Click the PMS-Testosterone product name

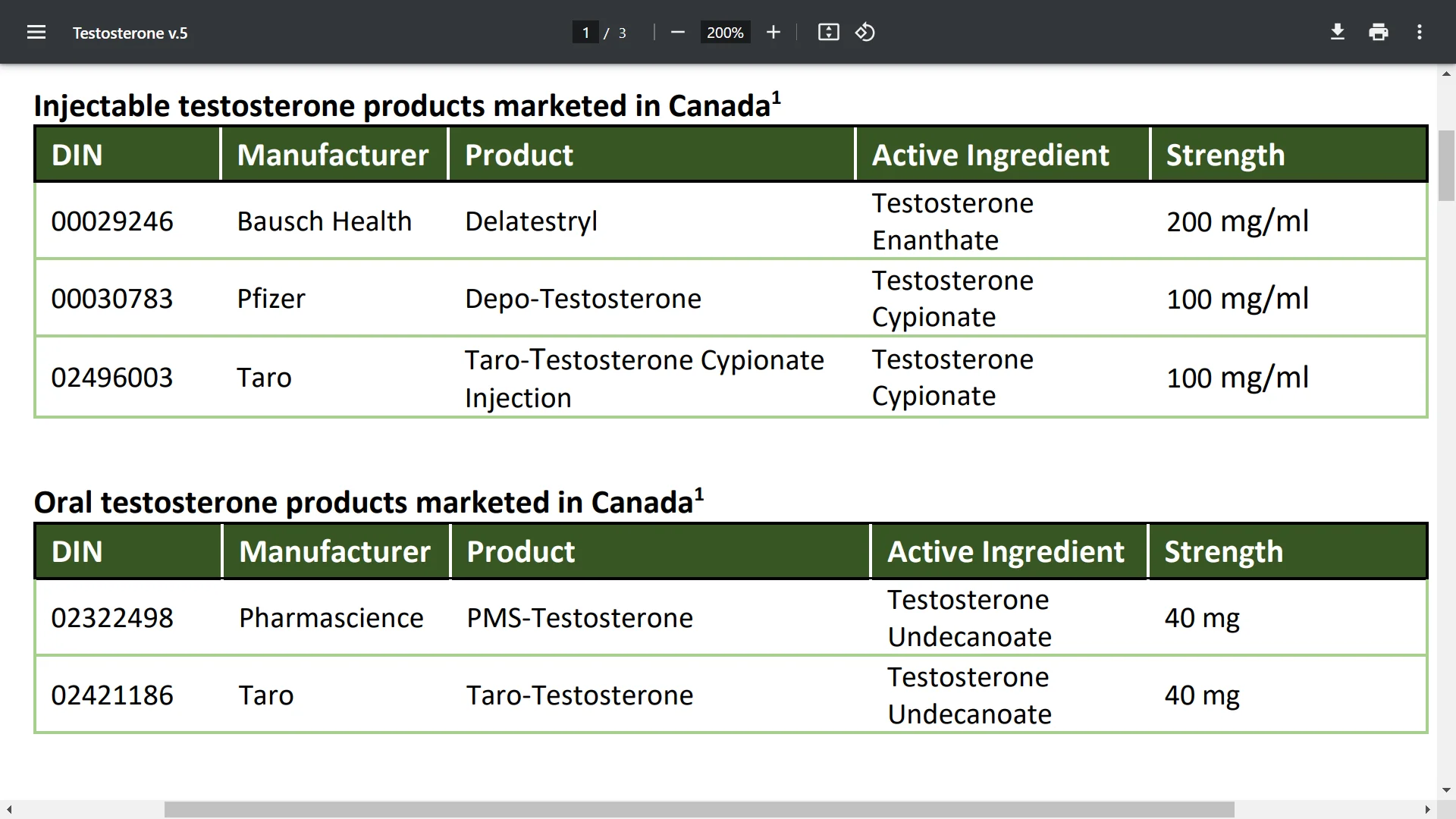click(x=580, y=618)
